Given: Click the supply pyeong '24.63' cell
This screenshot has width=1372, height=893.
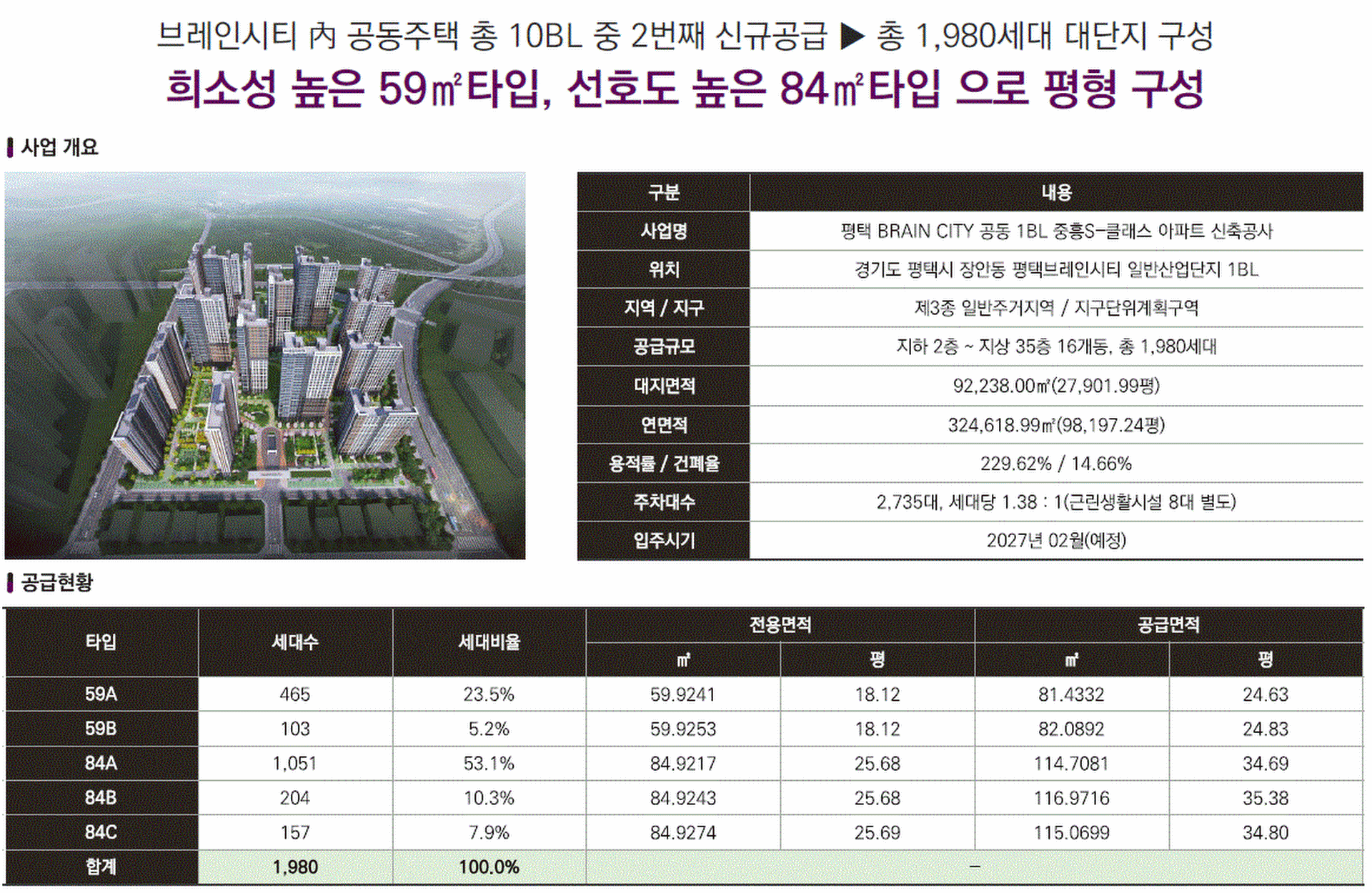Looking at the screenshot, I should [1266, 694].
